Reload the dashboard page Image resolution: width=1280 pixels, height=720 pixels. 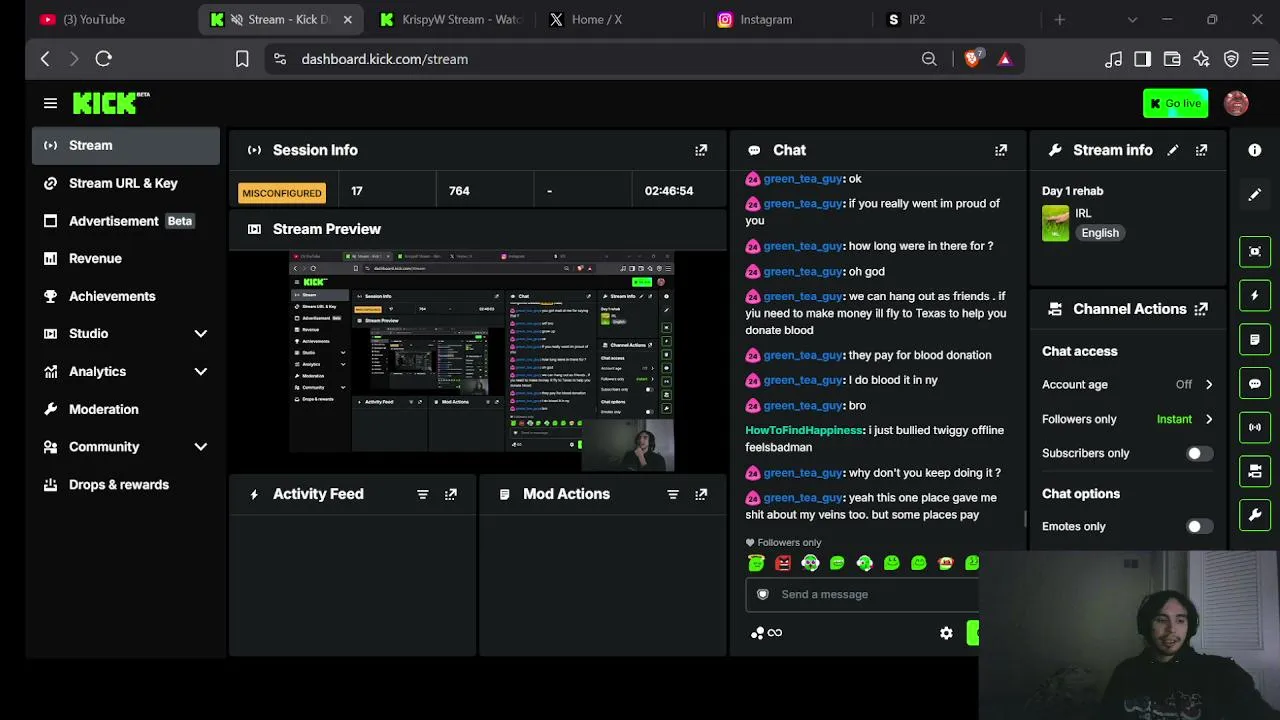pos(103,59)
